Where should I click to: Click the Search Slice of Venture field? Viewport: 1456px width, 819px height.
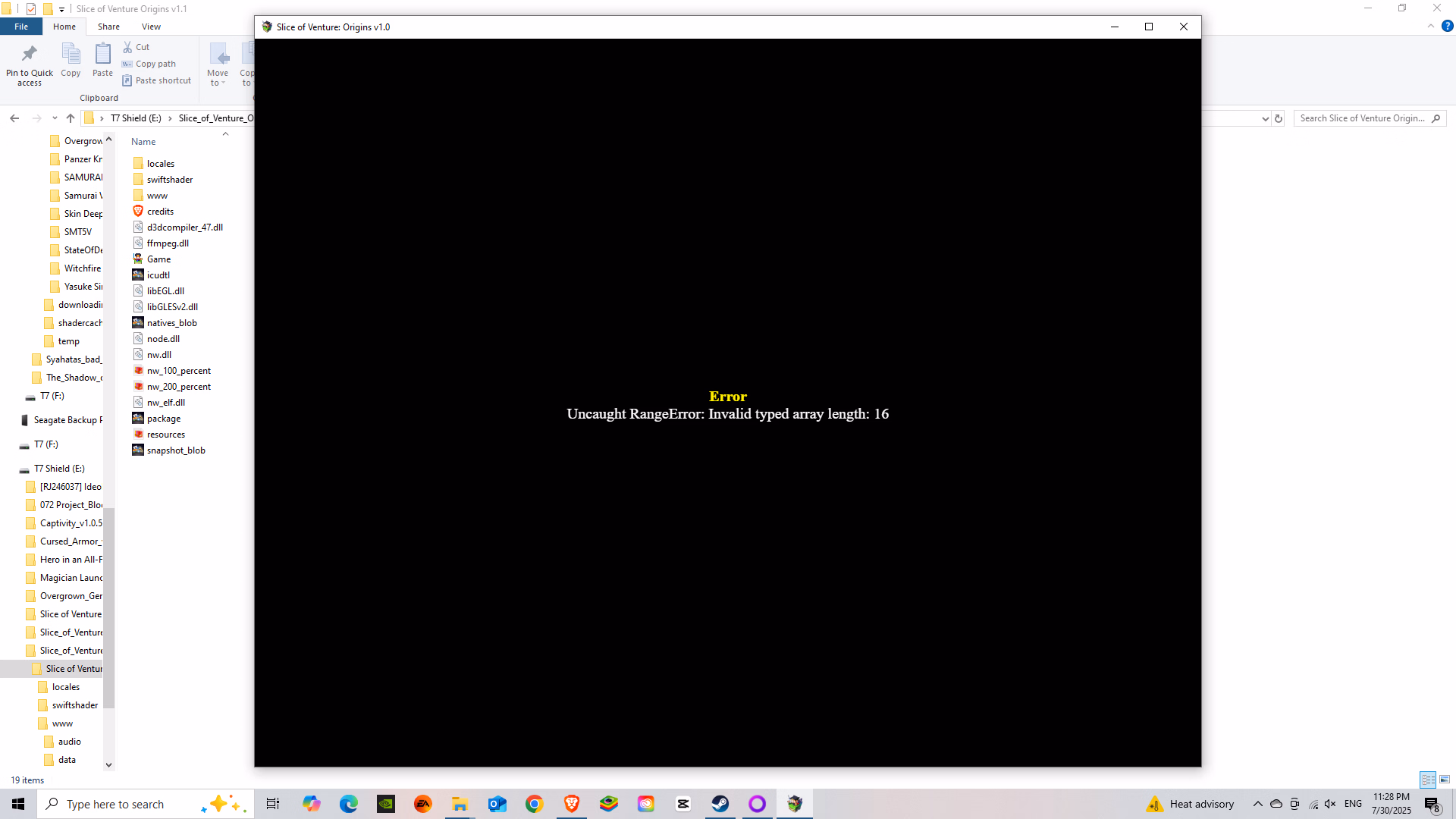pyautogui.click(x=1362, y=118)
